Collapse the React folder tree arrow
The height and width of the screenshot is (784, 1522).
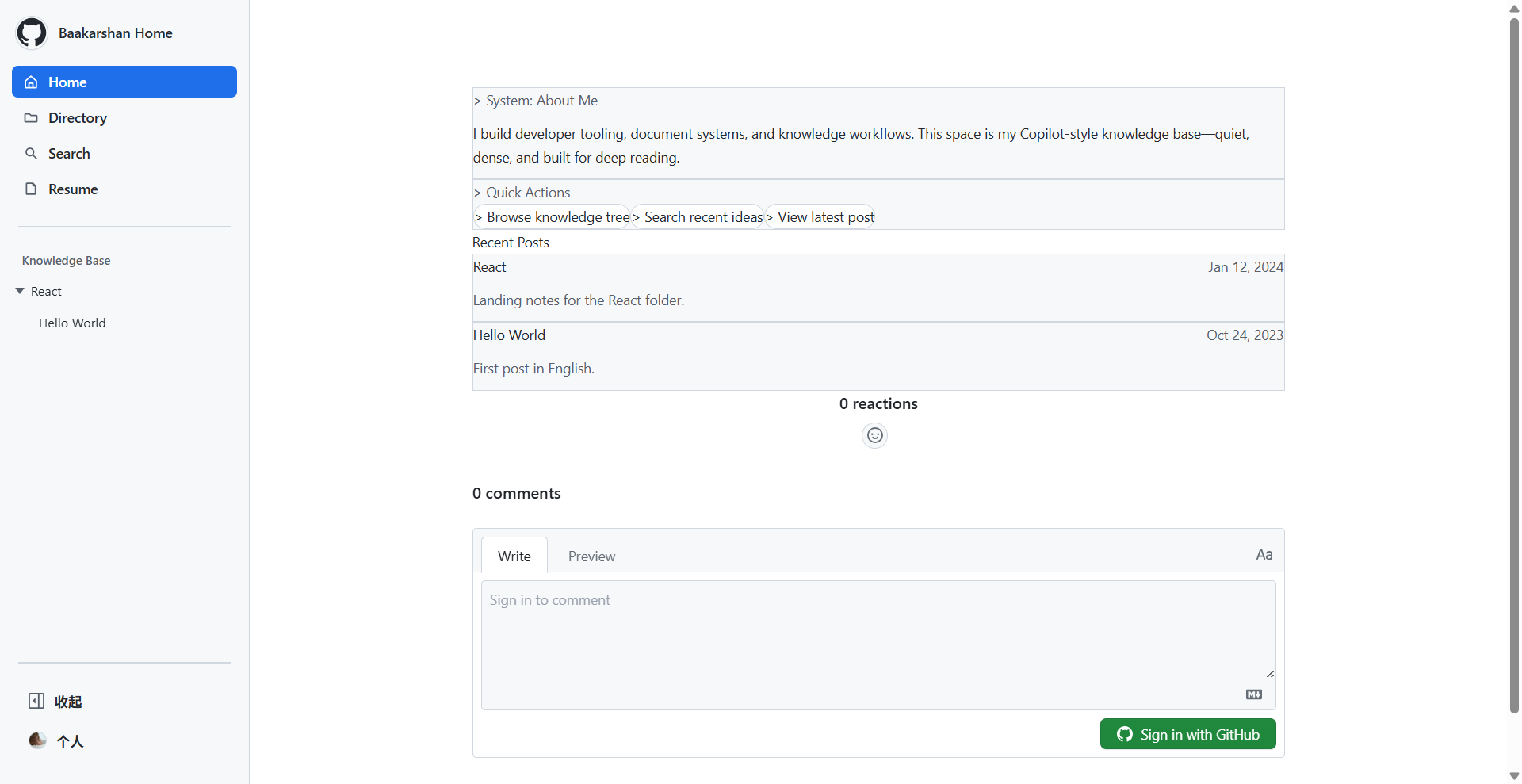point(20,292)
